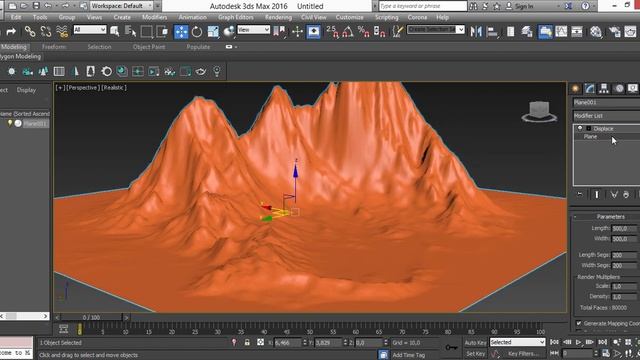
Task: Open the Material Editor icon
Action: tap(596, 31)
